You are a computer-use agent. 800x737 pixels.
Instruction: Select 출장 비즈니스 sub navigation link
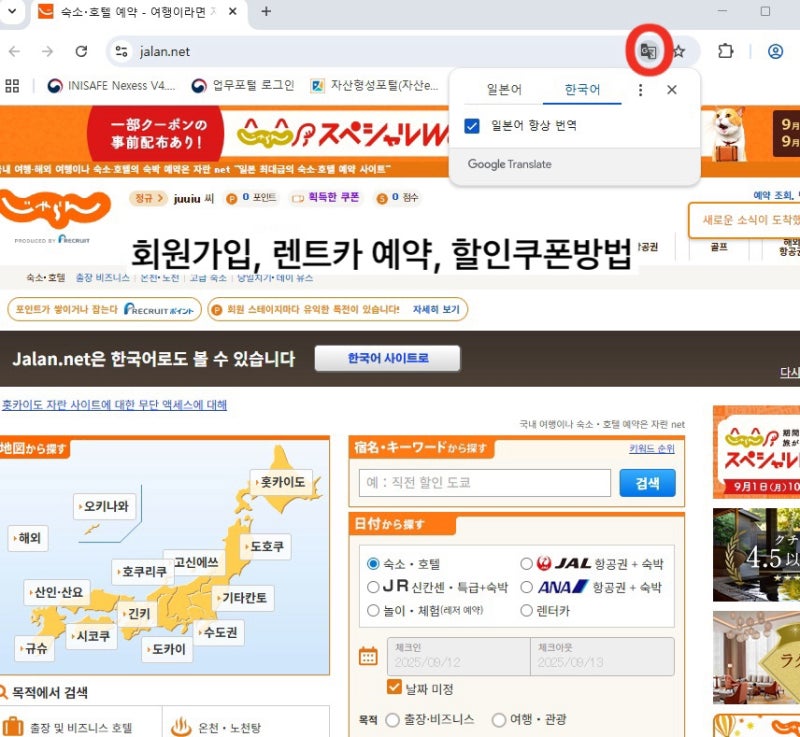pyautogui.click(x=102, y=277)
